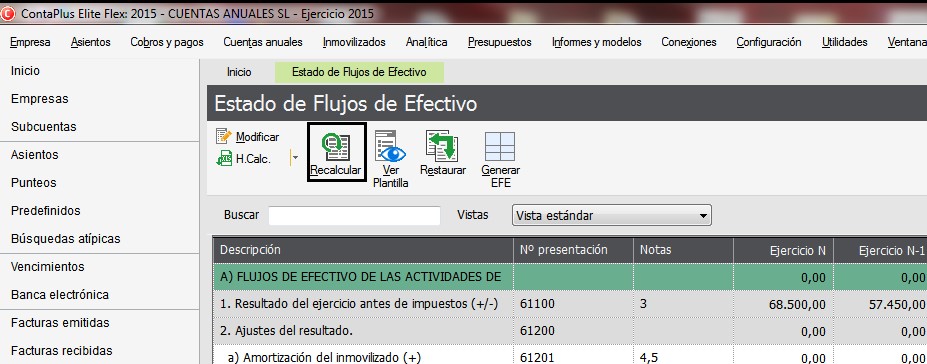Expand the H.Calc. dropdown arrow

[x=295, y=158]
